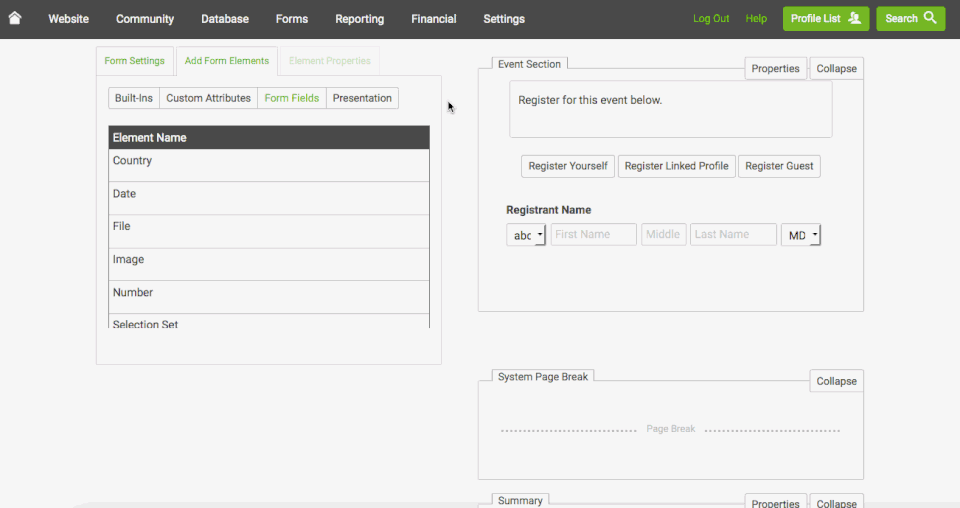Select the File element row

pyautogui.click(x=269, y=231)
